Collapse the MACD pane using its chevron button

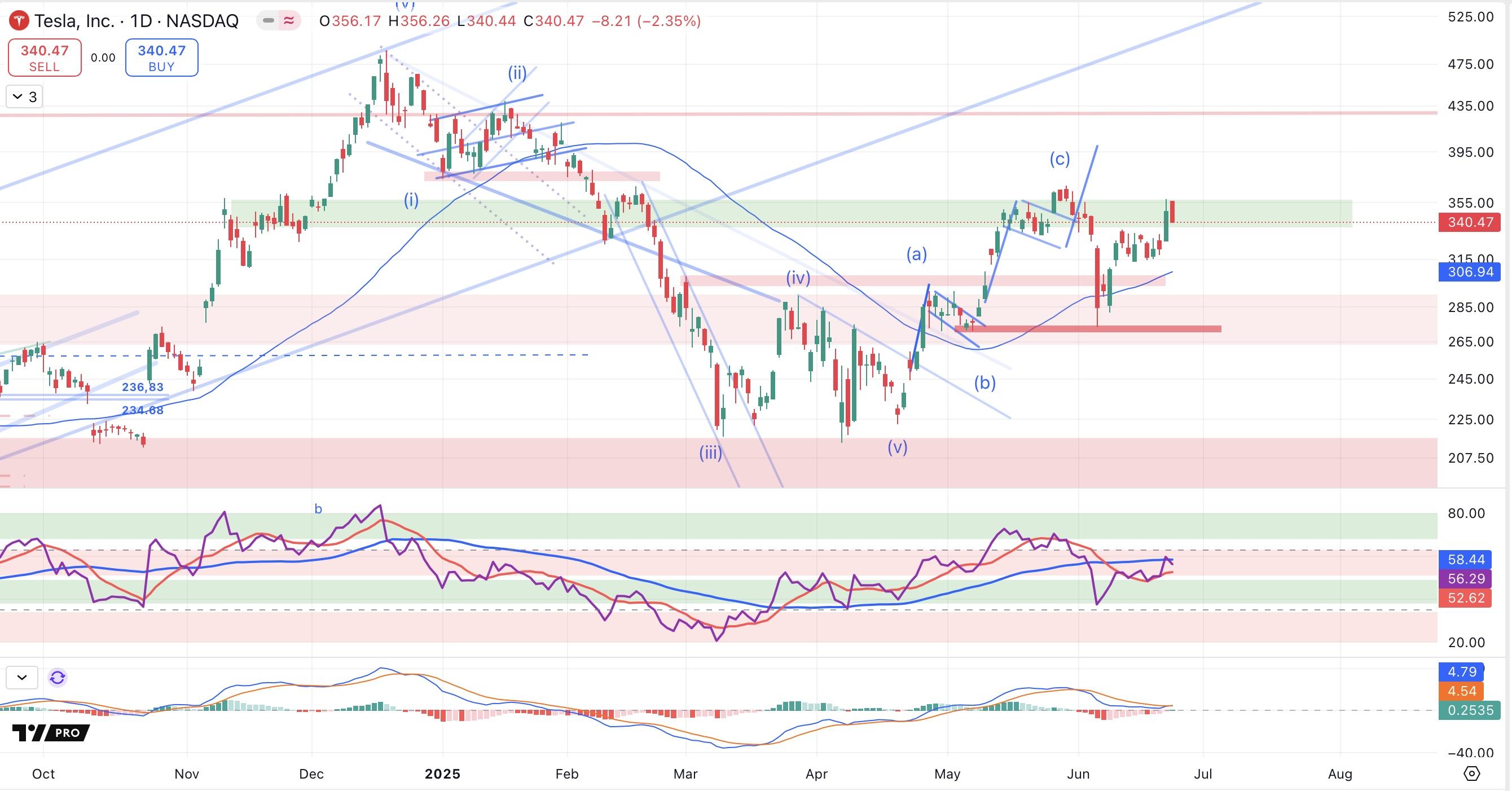[21, 677]
